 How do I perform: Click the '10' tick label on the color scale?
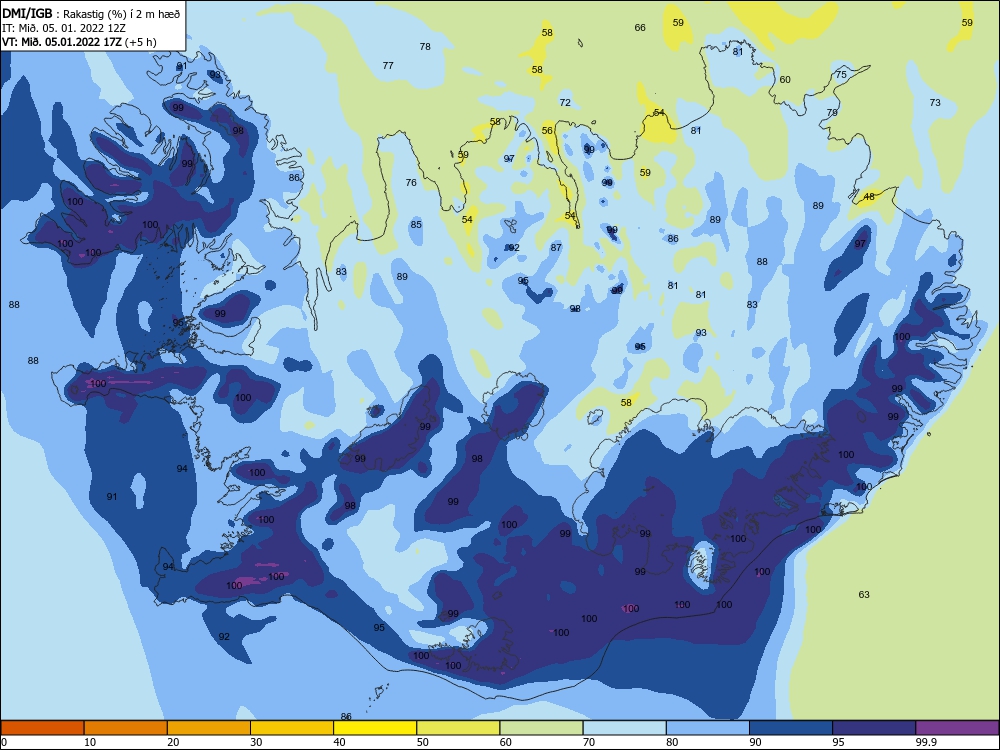coord(90,742)
